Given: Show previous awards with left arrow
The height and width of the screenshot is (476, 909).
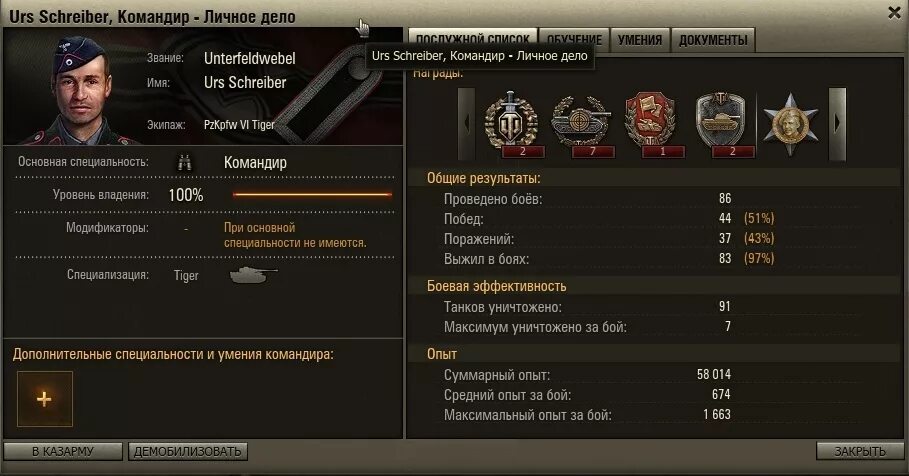Looking at the screenshot, I should 467,123.
